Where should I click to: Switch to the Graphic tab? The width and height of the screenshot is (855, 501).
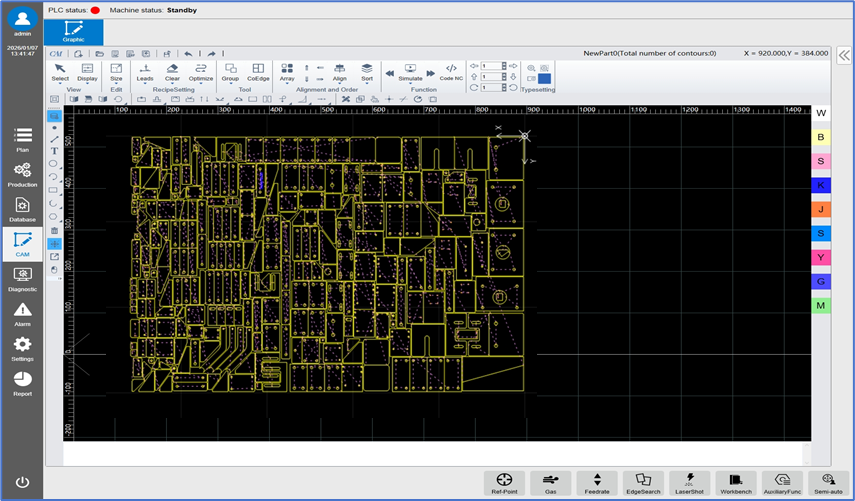[74, 32]
